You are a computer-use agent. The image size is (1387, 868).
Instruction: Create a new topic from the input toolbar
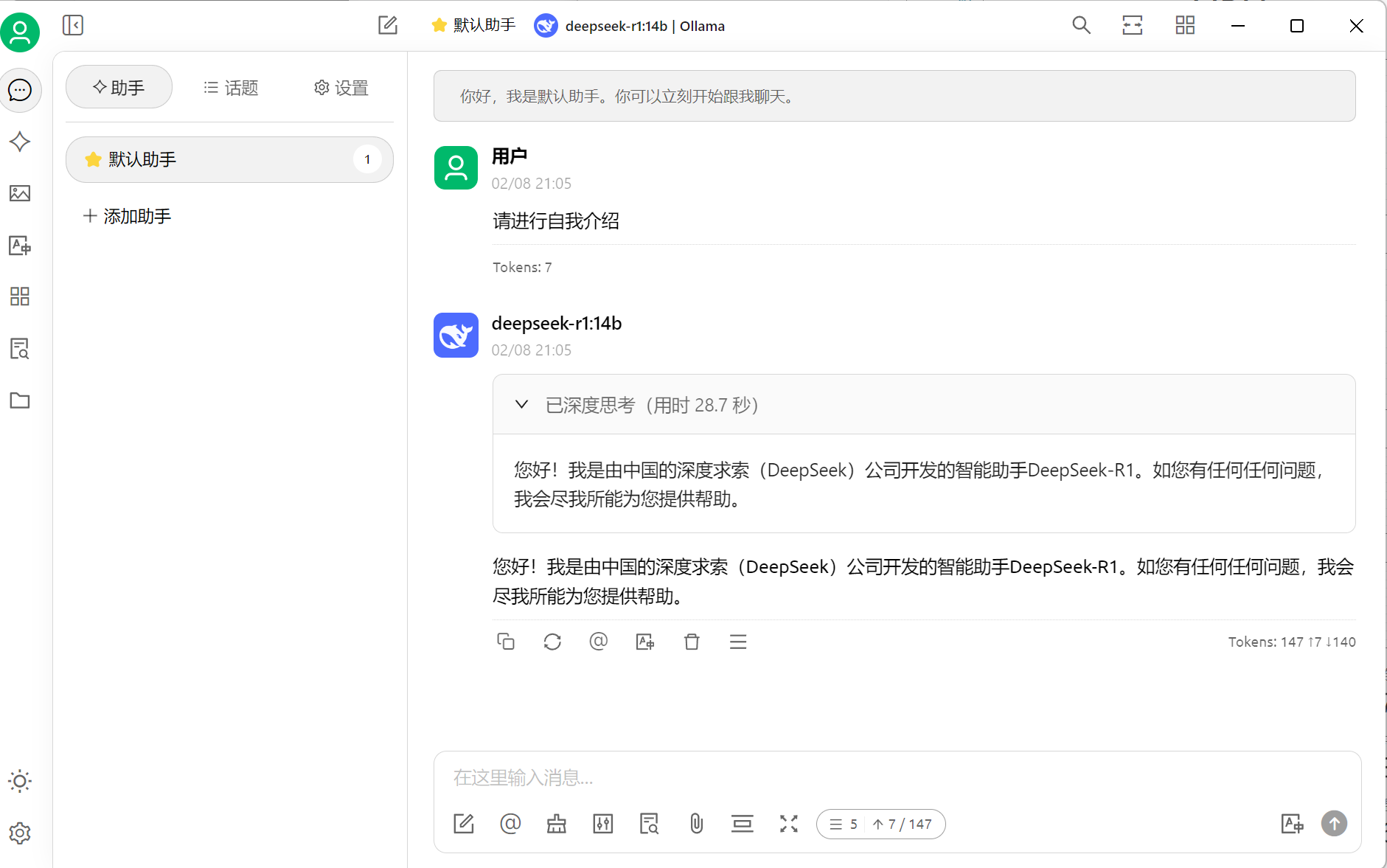coord(464,824)
